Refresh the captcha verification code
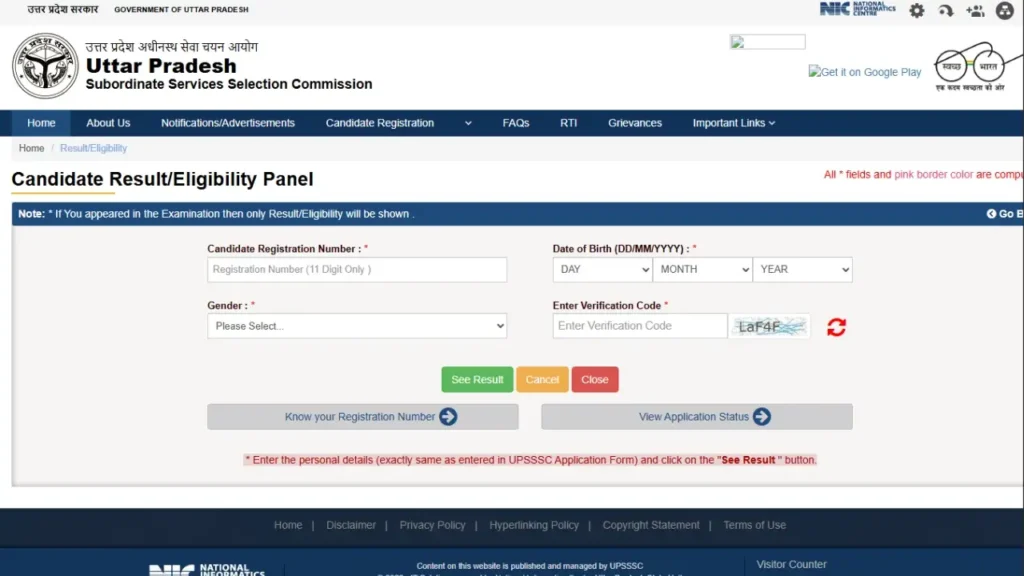This screenshot has height=576, width=1024. pyautogui.click(x=836, y=327)
